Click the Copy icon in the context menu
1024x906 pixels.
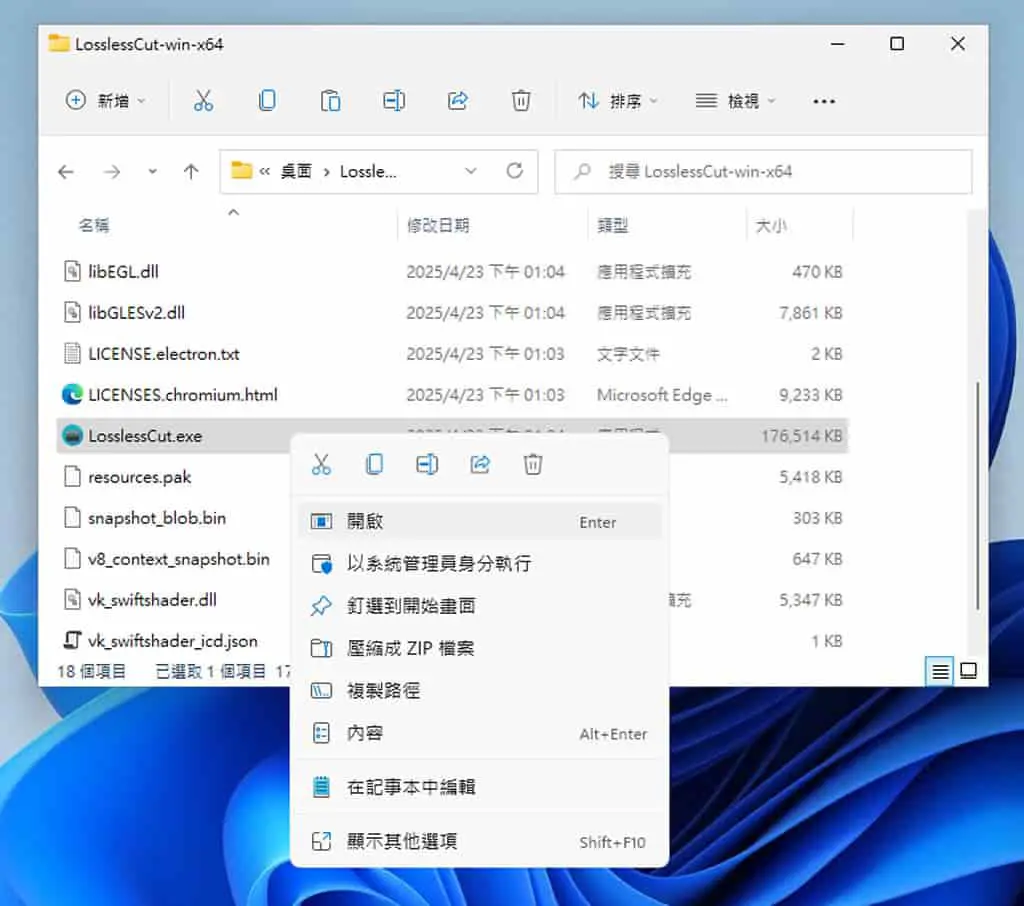click(x=374, y=464)
